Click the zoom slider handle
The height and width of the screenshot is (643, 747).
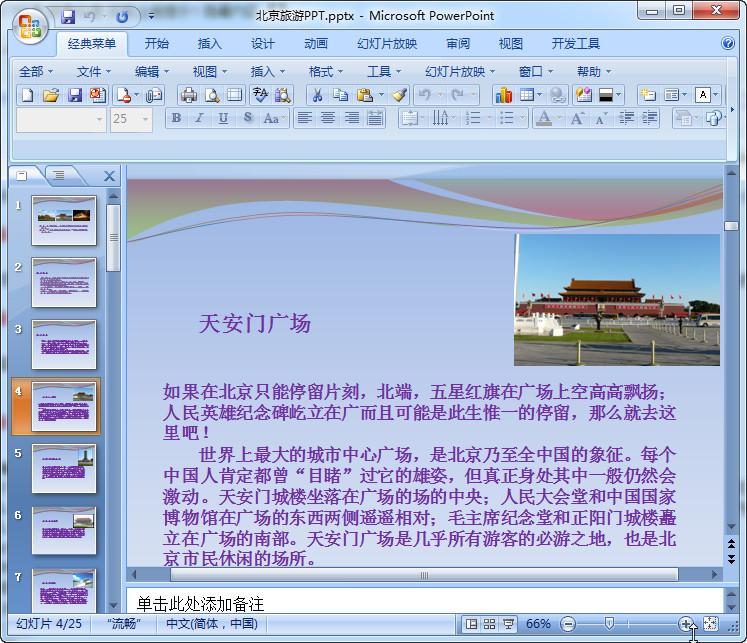point(608,624)
